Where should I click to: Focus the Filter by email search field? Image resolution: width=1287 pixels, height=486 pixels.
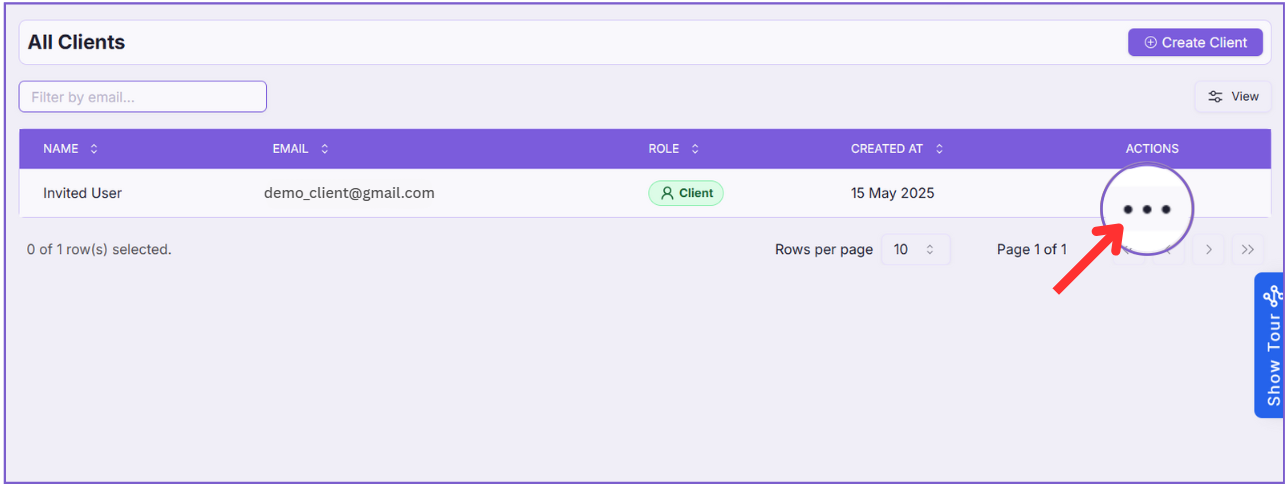point(143,97)
